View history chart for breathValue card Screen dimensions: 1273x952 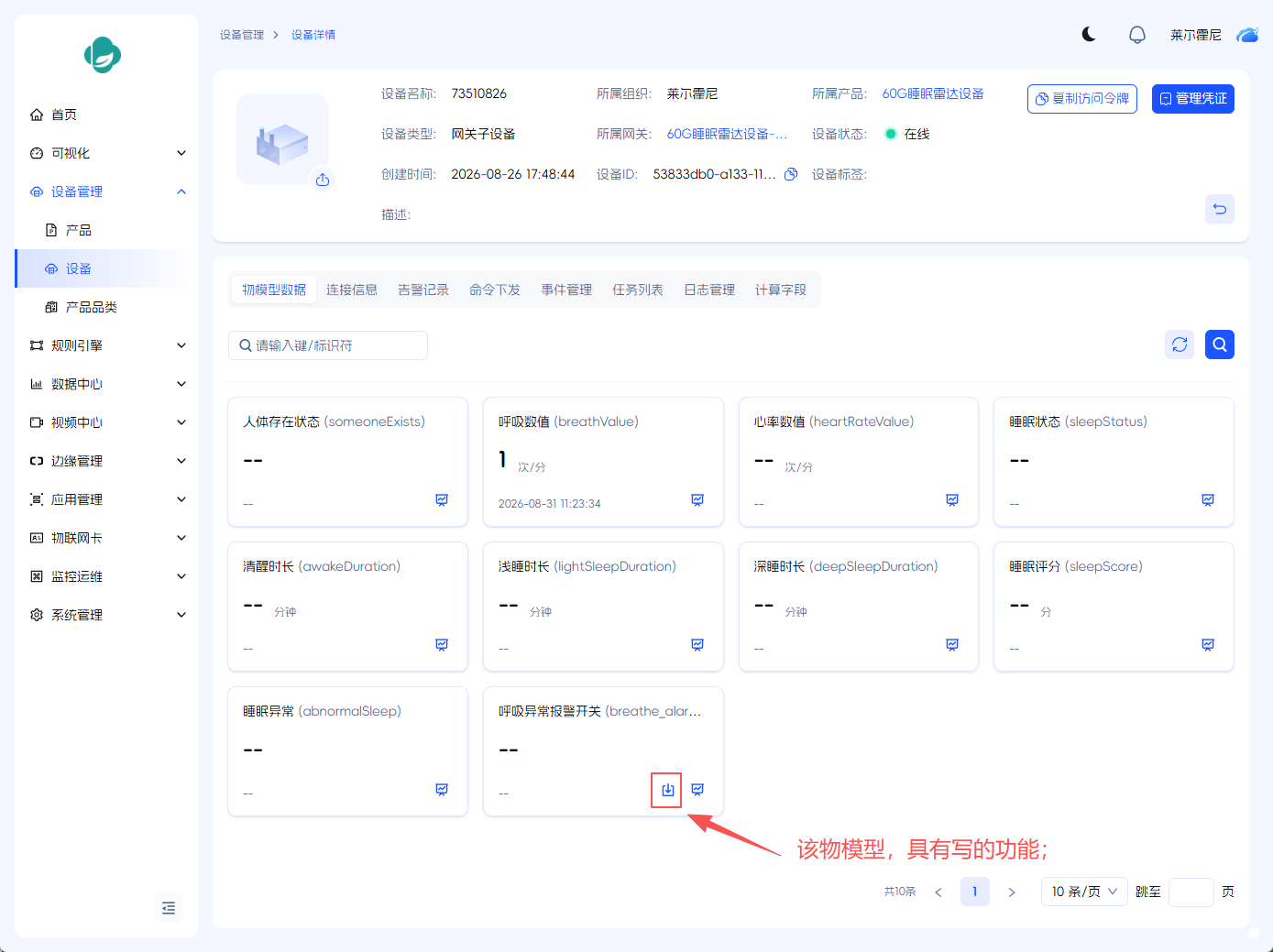(697, 500)
